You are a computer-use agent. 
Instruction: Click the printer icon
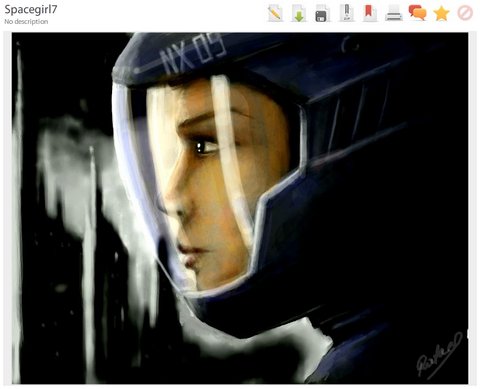pyautogui.click(x=394, y=14)
